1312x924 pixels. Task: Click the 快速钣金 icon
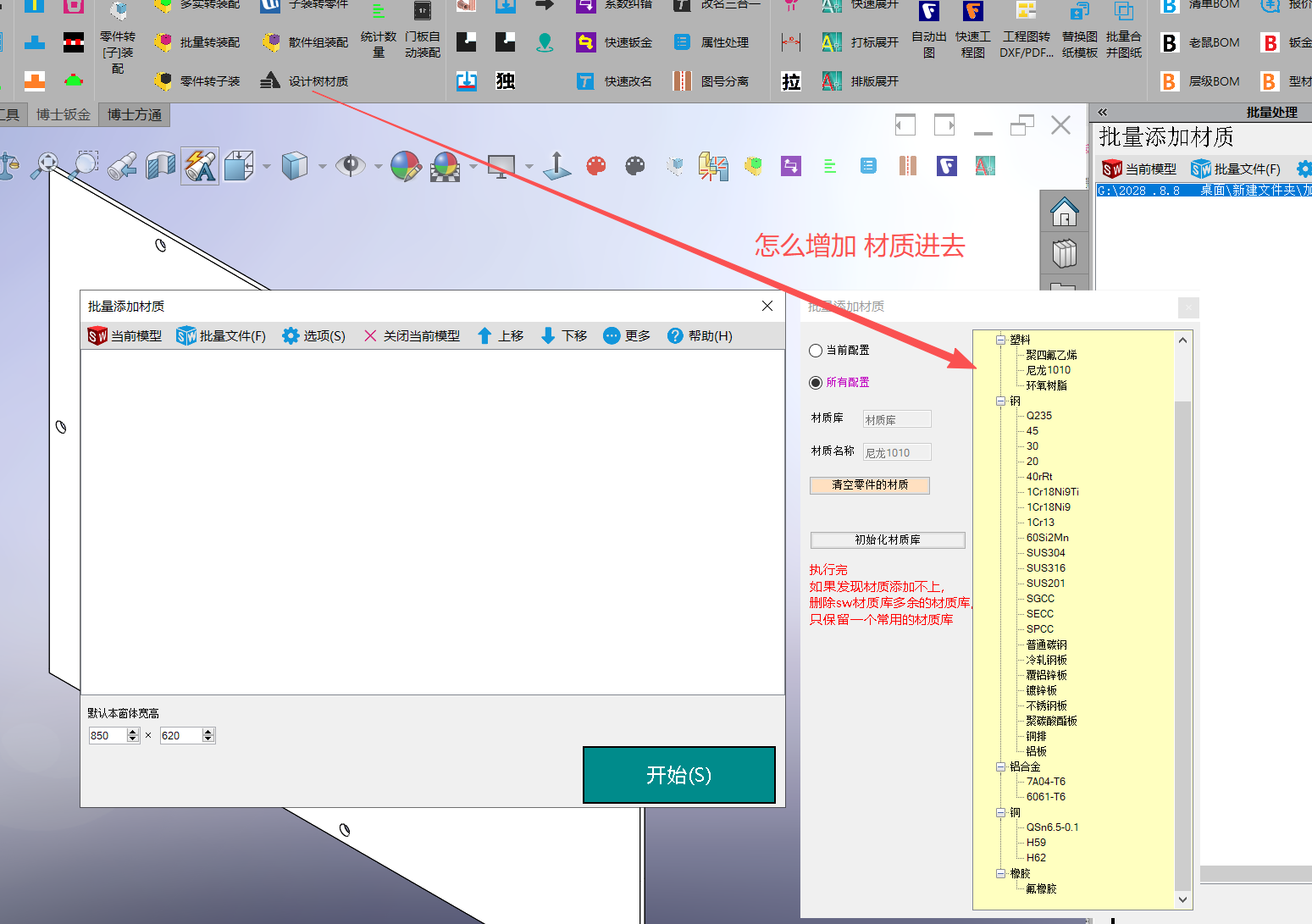[x=585, y=41]
